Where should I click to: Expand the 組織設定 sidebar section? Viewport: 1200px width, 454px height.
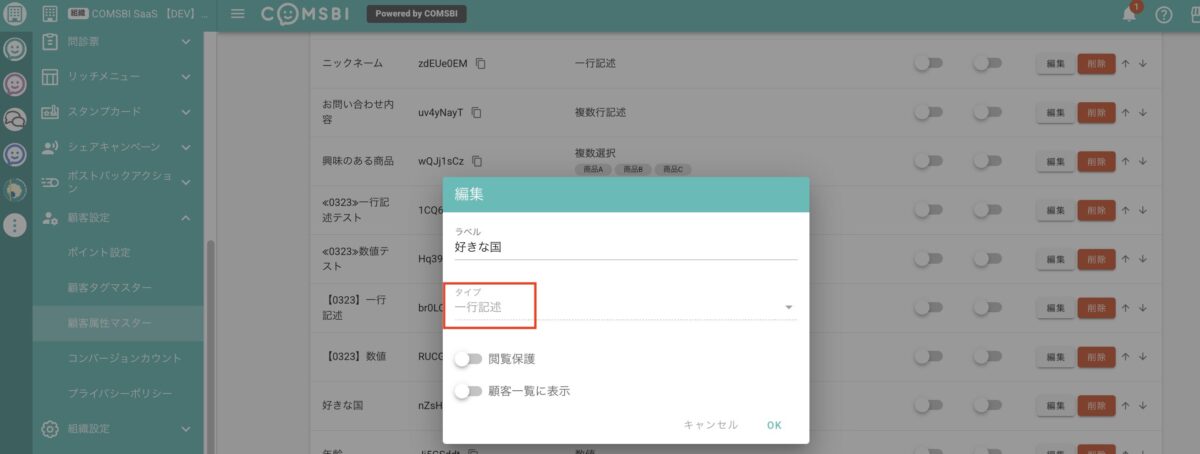[x=186, y=429]
